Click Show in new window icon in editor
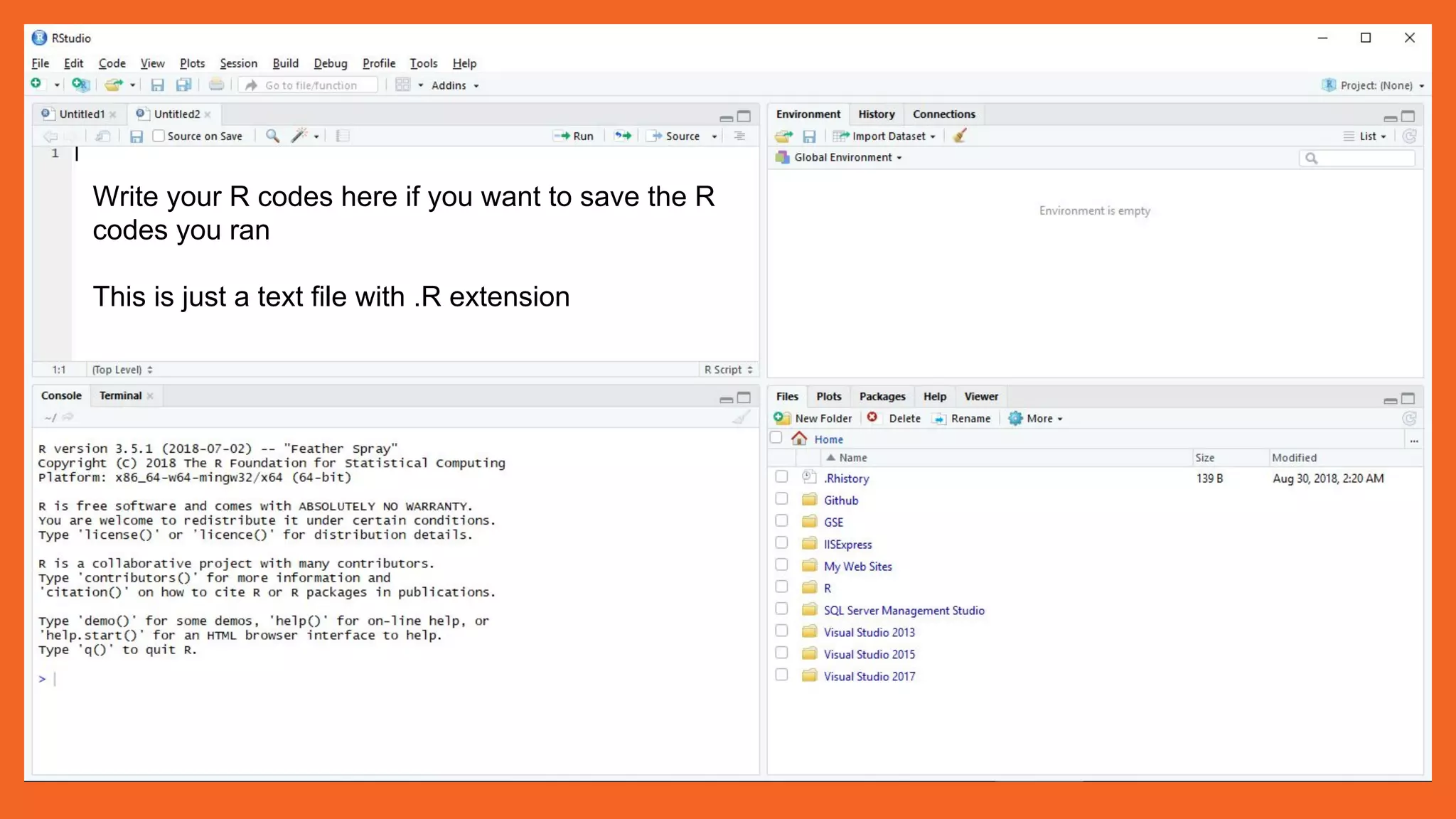1456x819 pixels. [102, 136]
